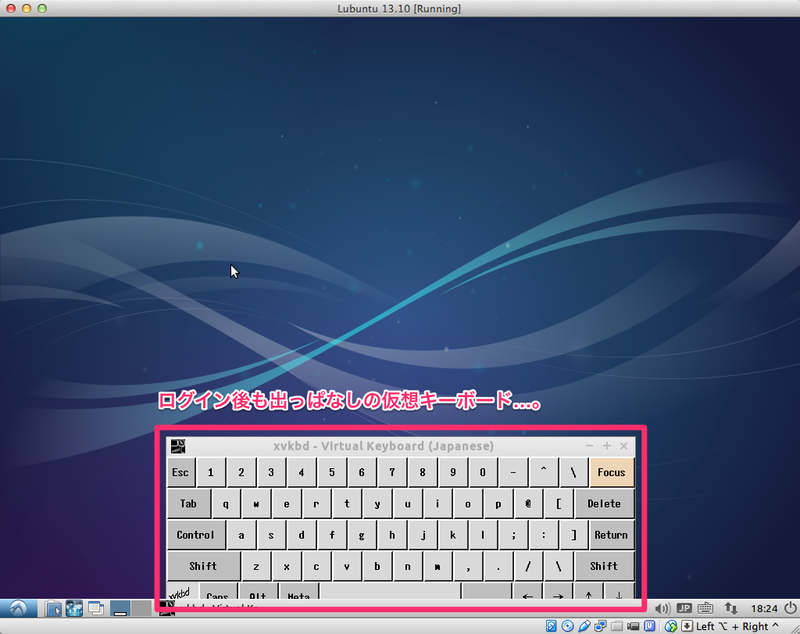This screenshot has width=800, height=634.
Task: Click the number 0 key
Action: [483, 472]
